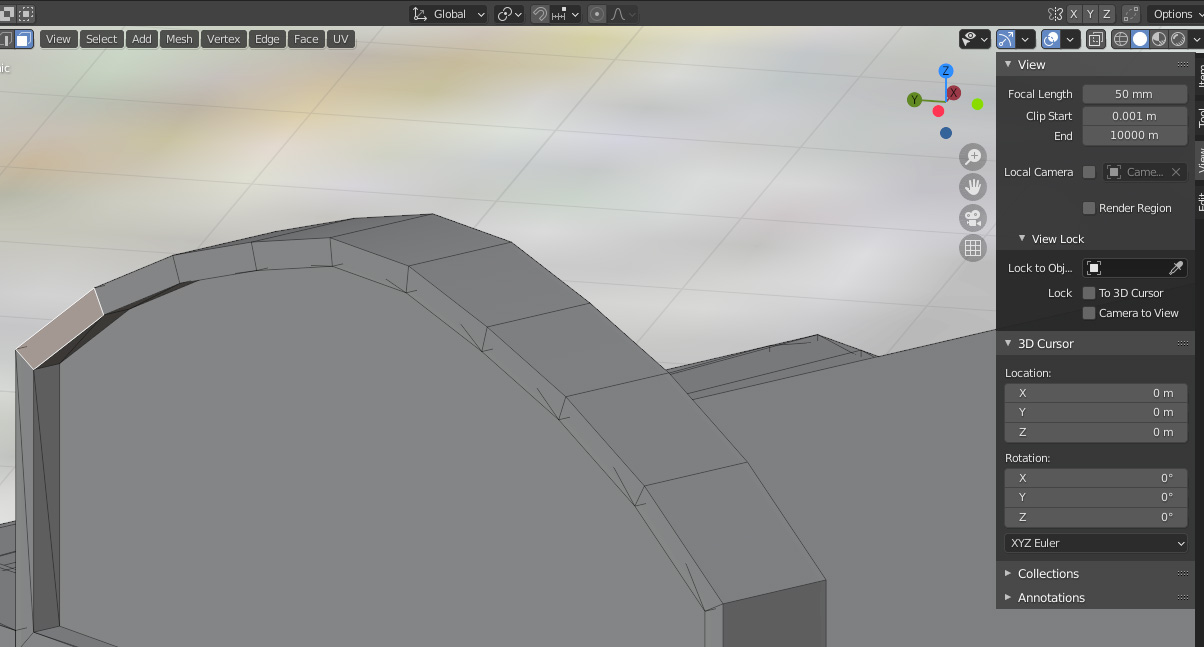1204x647 pixels.
Task: Toggle X-ray view icon
Action: pos(1095,39)
